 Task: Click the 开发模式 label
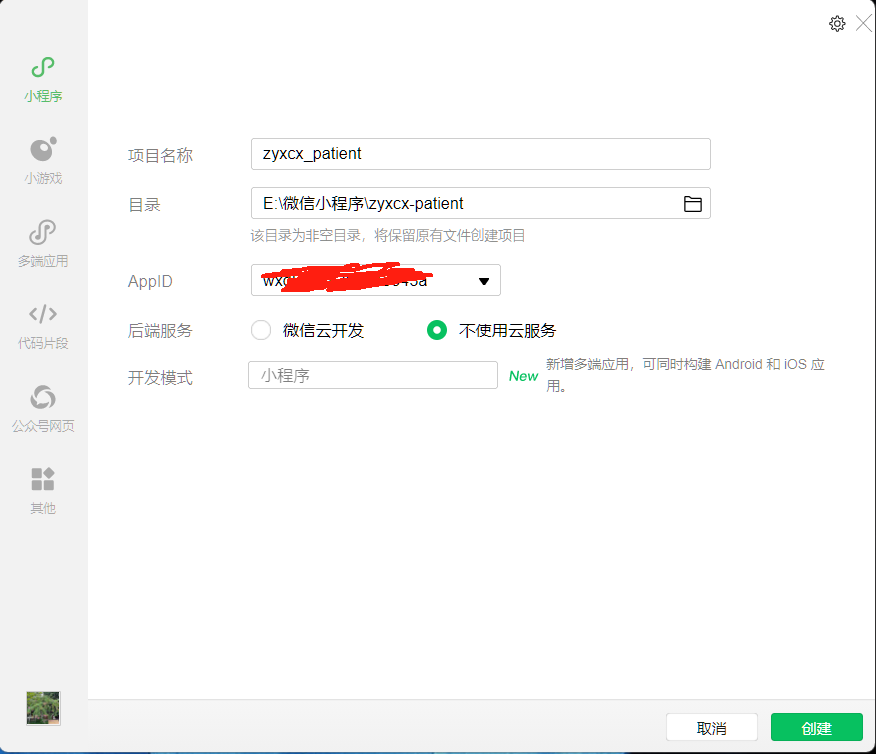click(x=160, y=378)
